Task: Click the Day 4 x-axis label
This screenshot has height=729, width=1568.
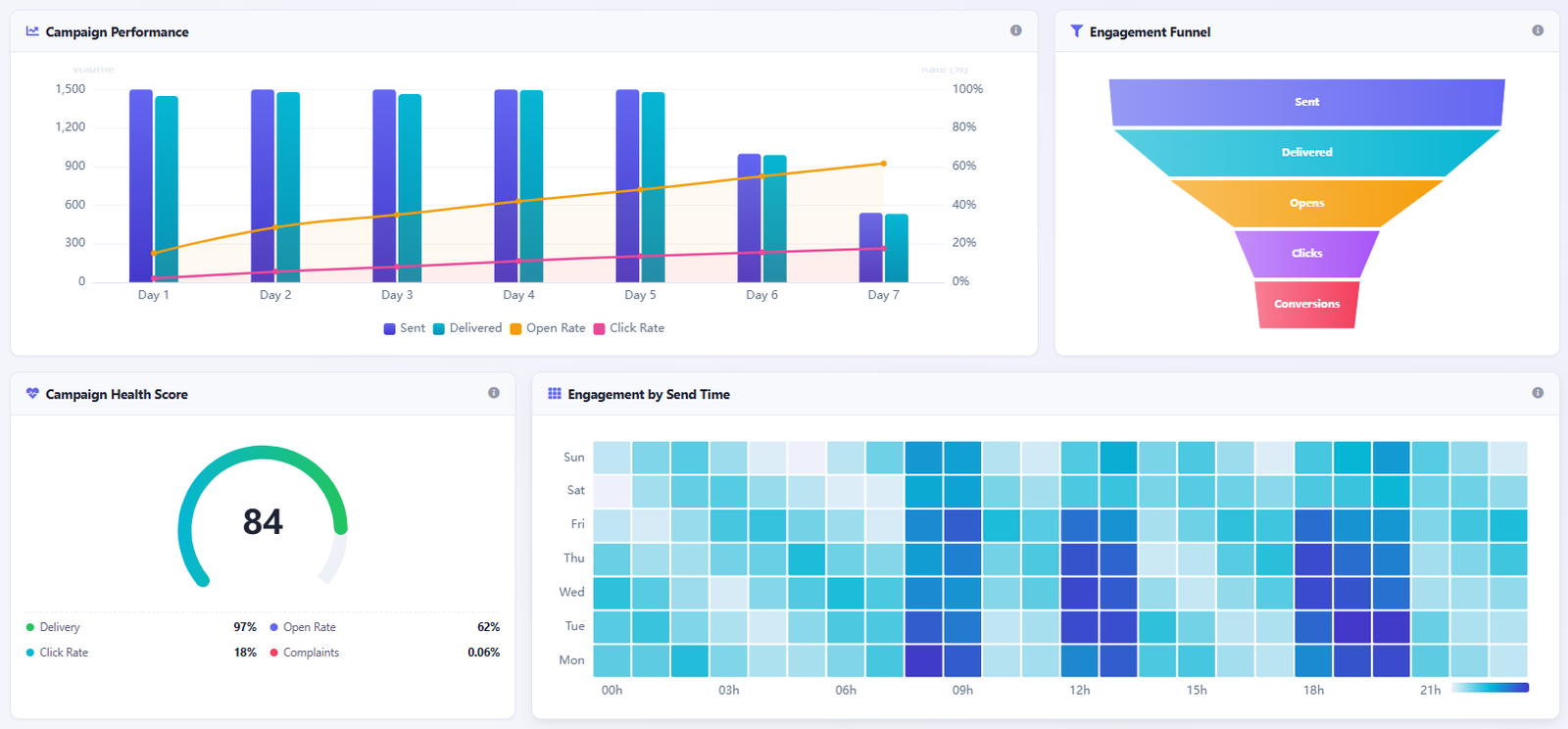Action: tap(518, 295)
